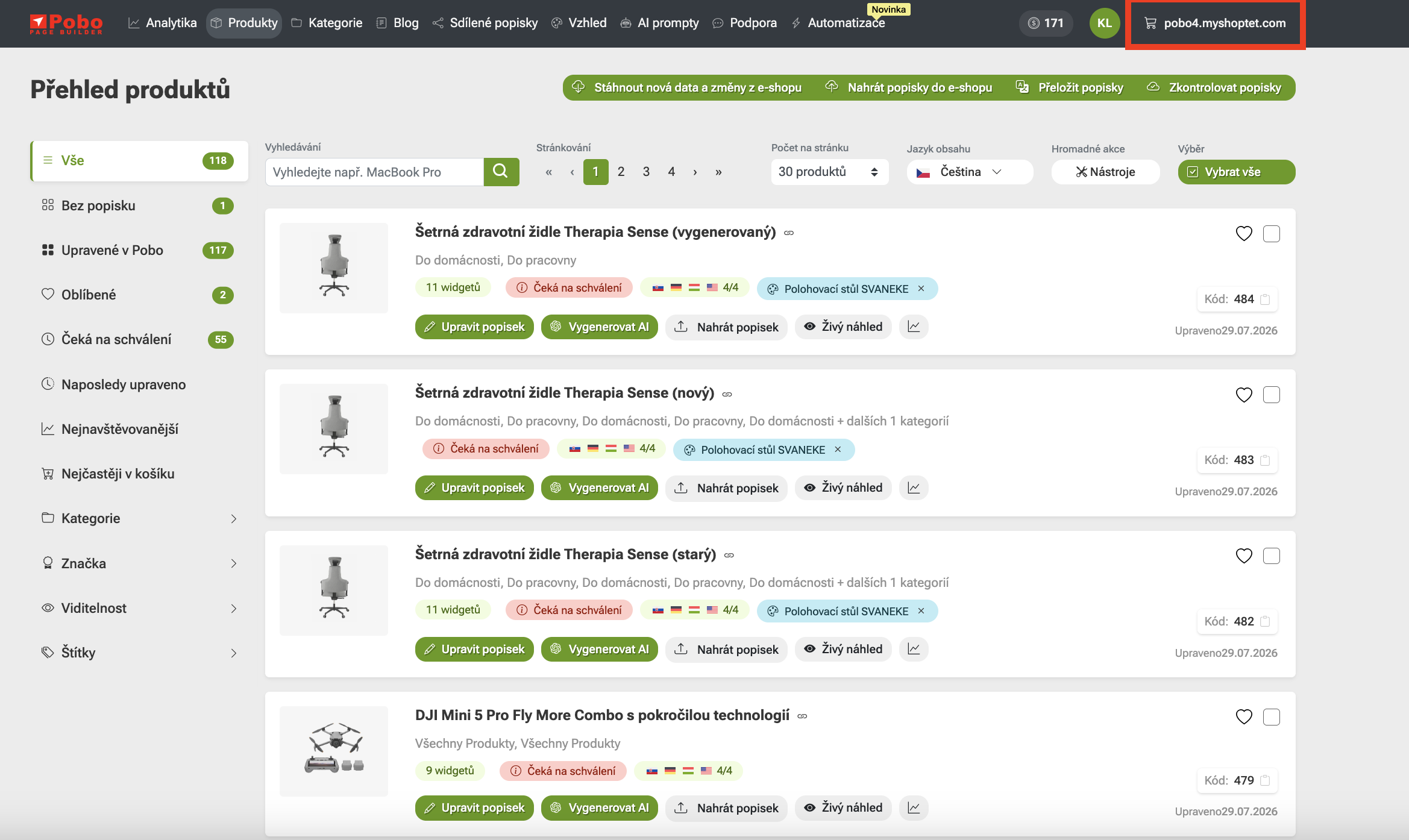Image resolution: width=1409 pixels, height=840 pixels.
Task: Favorite the DJI Mini 5 Pro heart icon
Action: pyautogui.click(x=1244, y=716)
